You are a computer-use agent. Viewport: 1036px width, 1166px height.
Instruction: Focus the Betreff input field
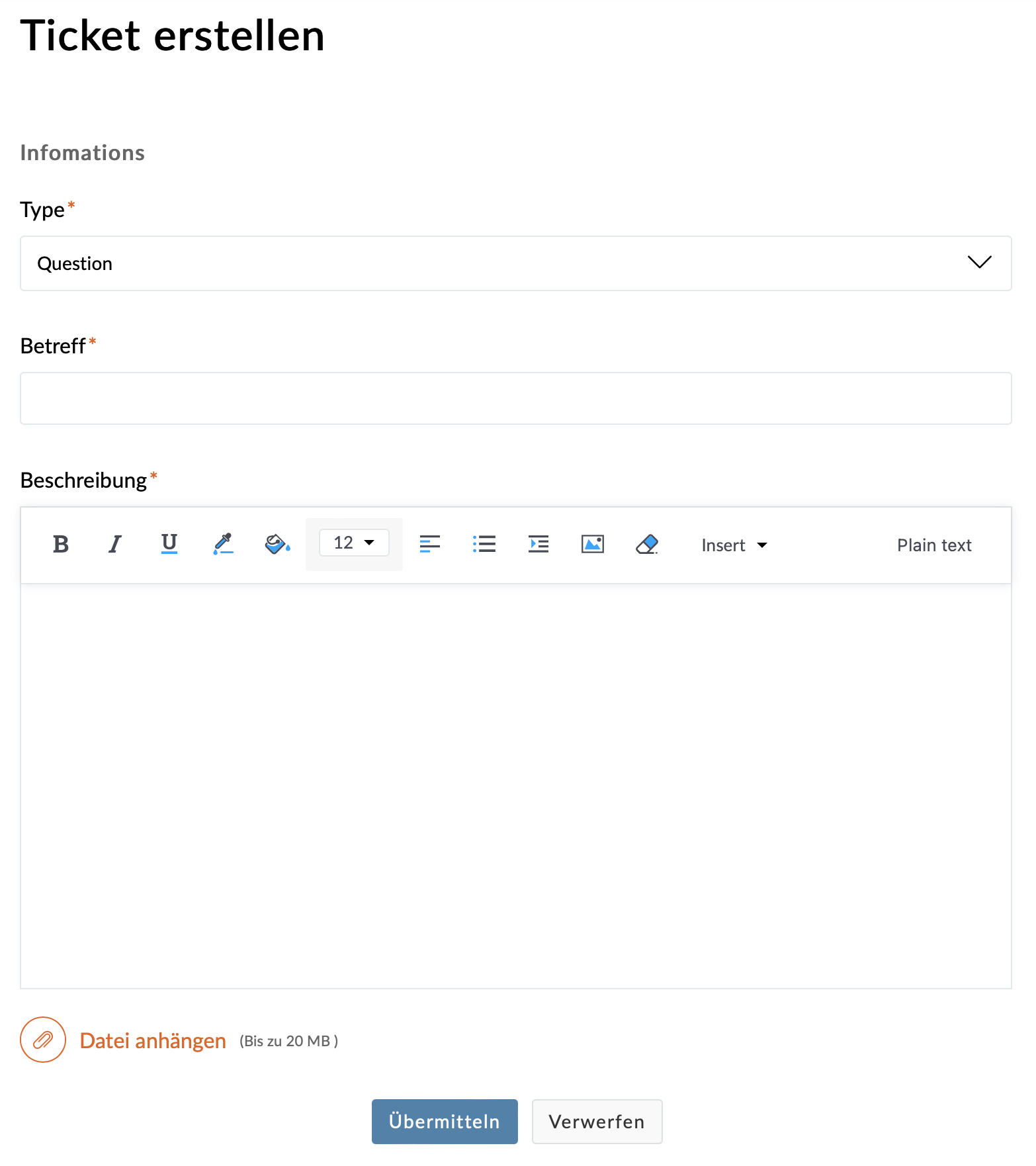(x=516, y=398)
